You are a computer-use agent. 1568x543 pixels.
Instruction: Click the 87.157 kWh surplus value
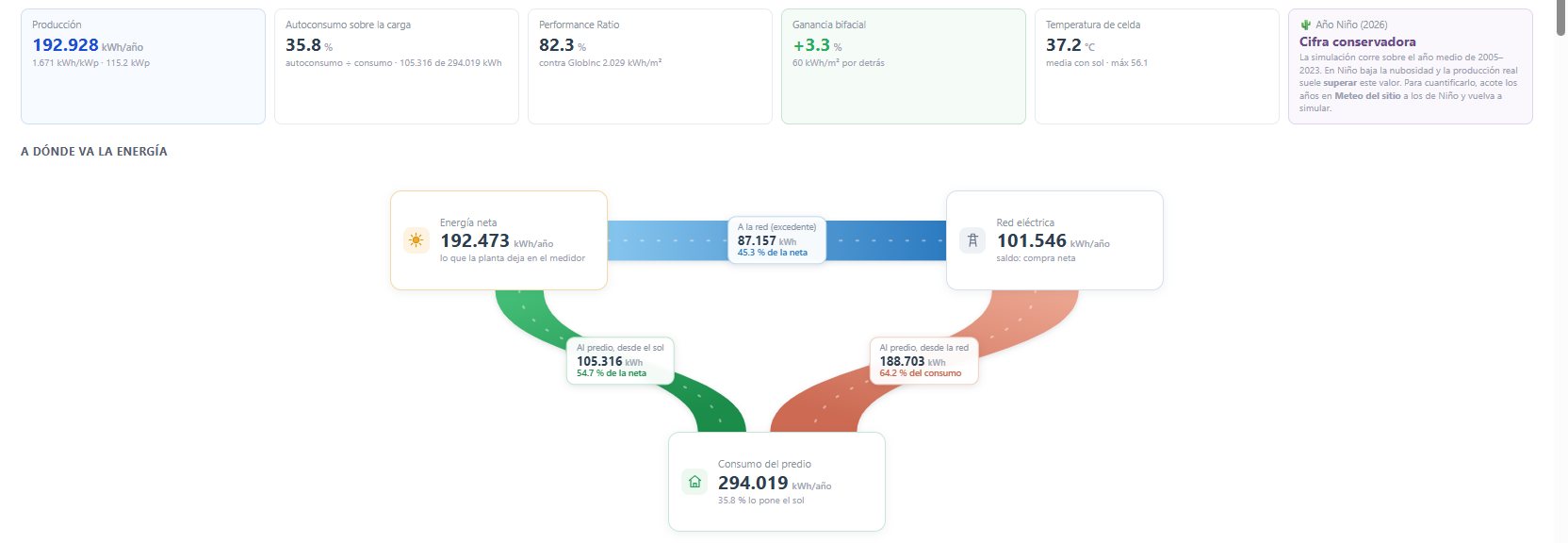767,240
